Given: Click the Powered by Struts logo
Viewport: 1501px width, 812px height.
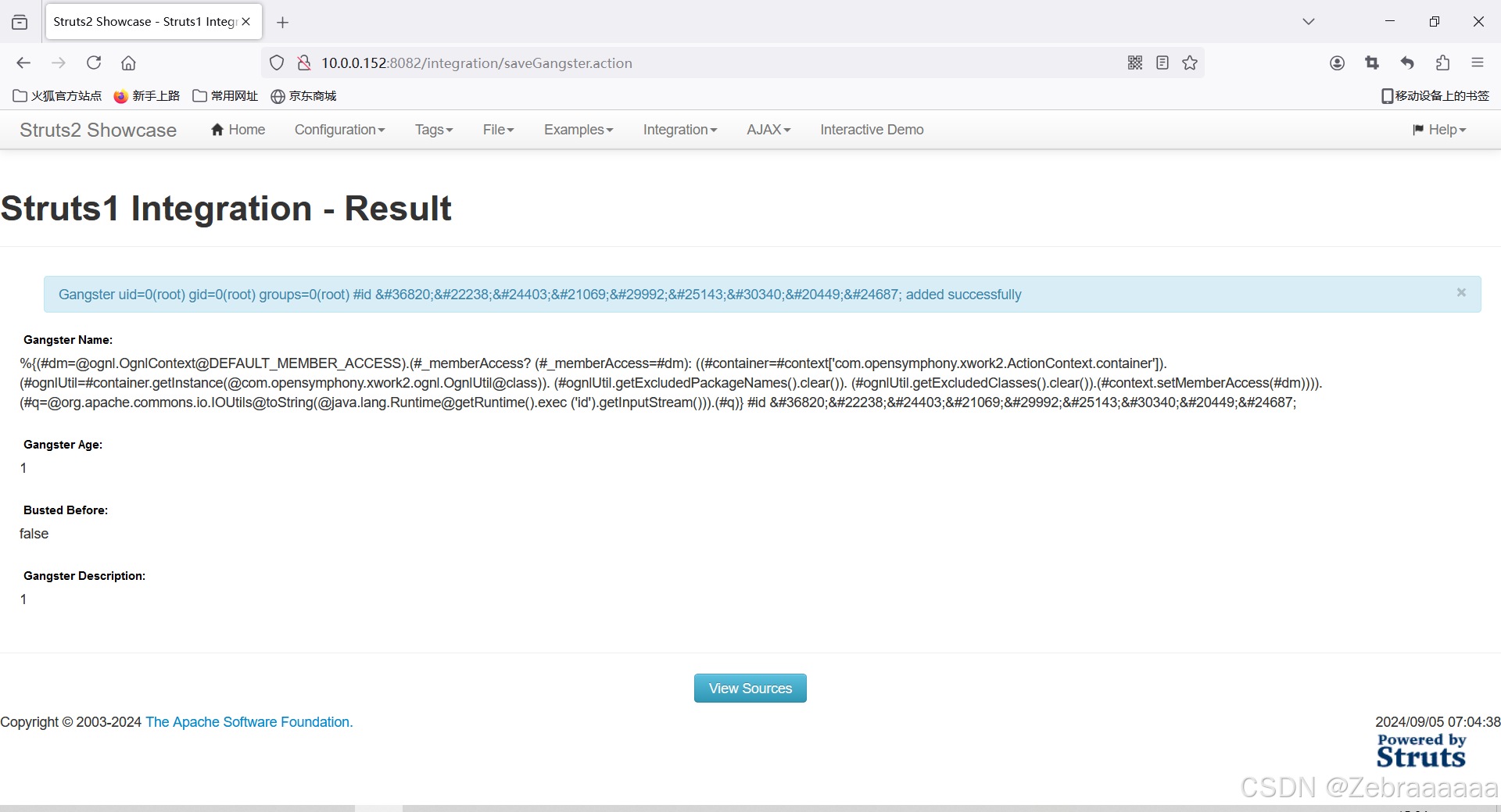Looking at the screenshot, I should click(1421, 750).
